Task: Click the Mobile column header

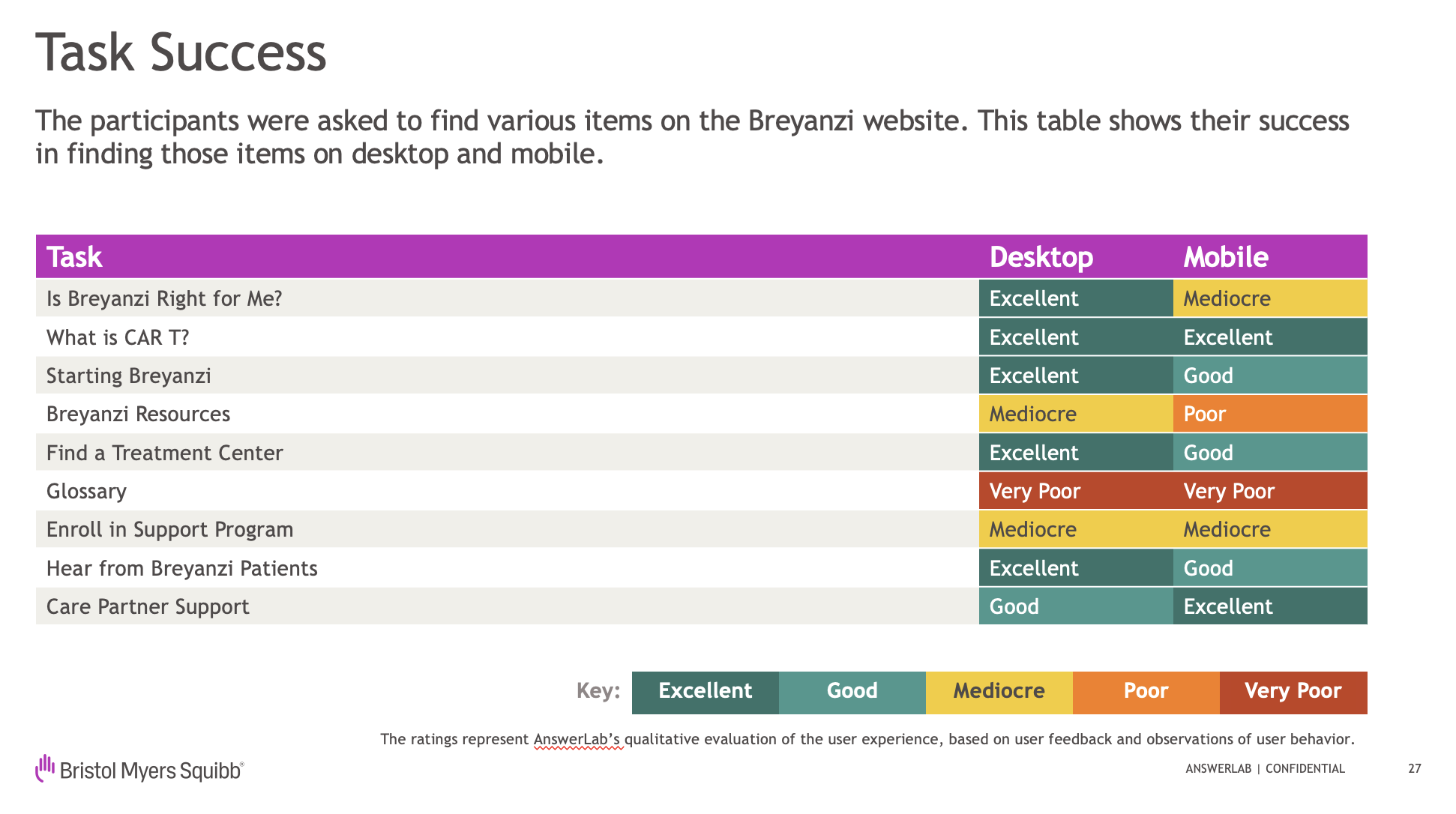Action: point(1226,257)
